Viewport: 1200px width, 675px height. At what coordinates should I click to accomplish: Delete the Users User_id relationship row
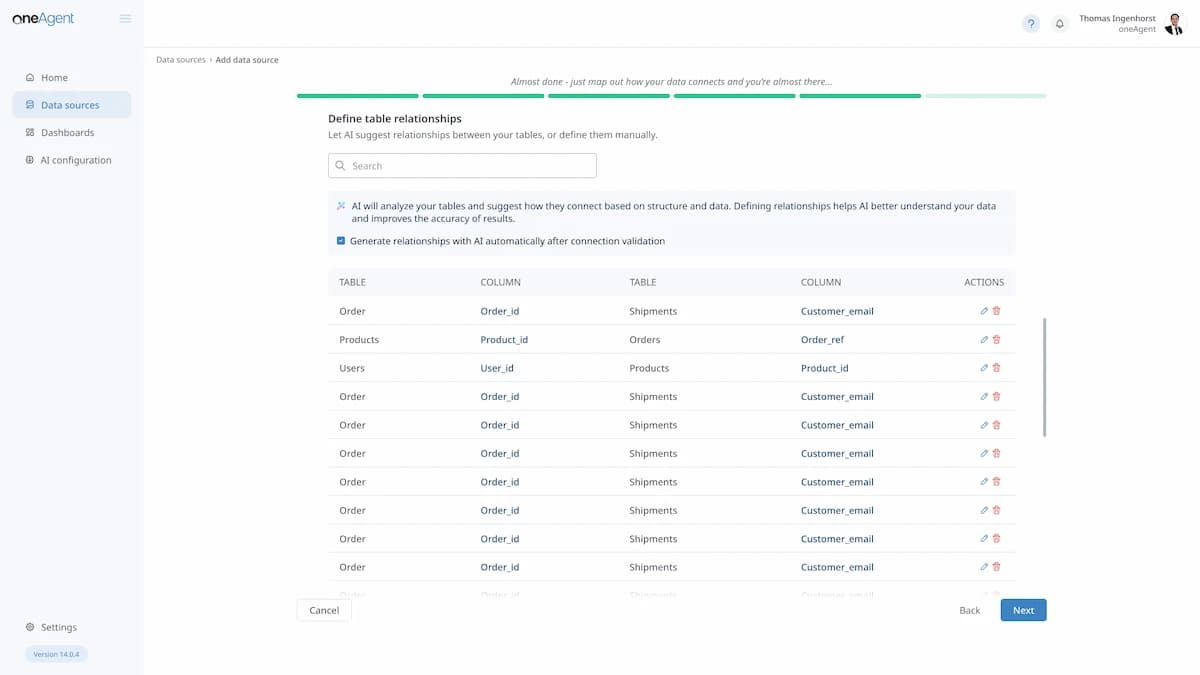[x=996, y=368]
